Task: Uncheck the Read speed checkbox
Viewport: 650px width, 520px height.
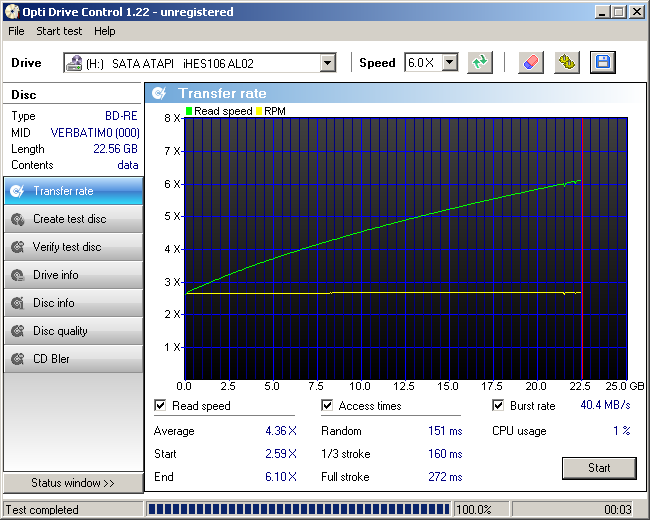Action: [x=160, y=405]
